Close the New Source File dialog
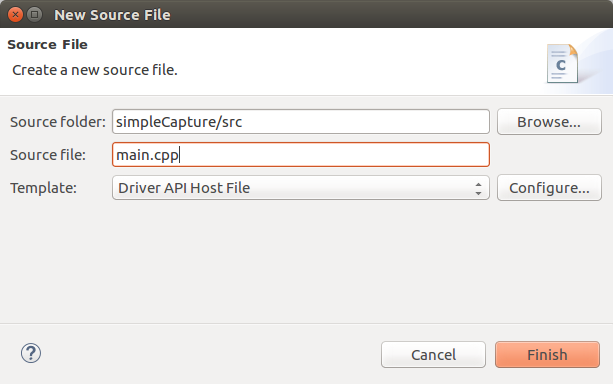Image resolution: width=613 pixels, height=384 pixels. (x=15, y=14)
